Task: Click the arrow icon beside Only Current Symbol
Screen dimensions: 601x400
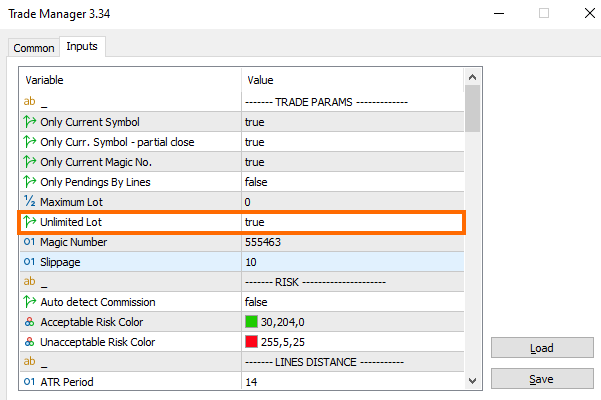Action: coord(30,122)
